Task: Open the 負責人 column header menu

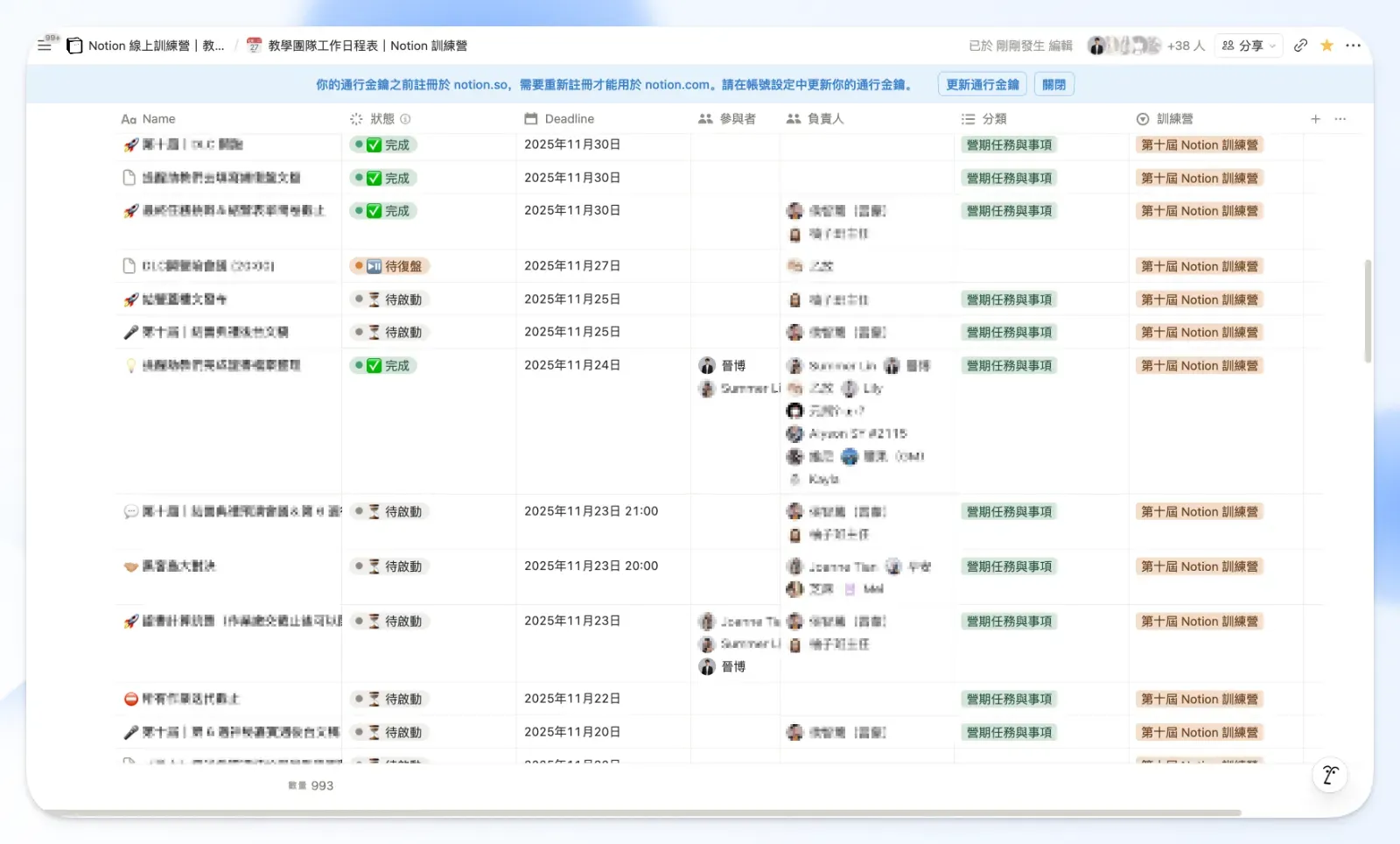Action: pos(815,119)
